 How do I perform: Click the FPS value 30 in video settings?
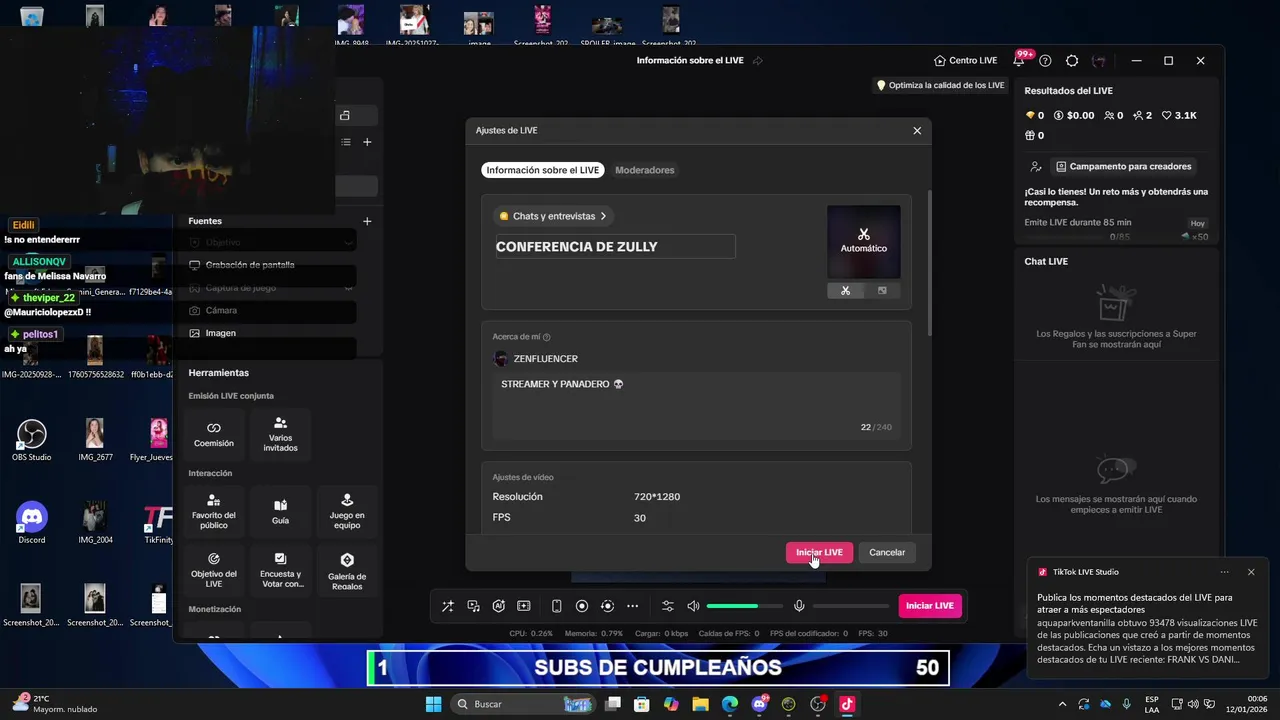tap(640, 518)
